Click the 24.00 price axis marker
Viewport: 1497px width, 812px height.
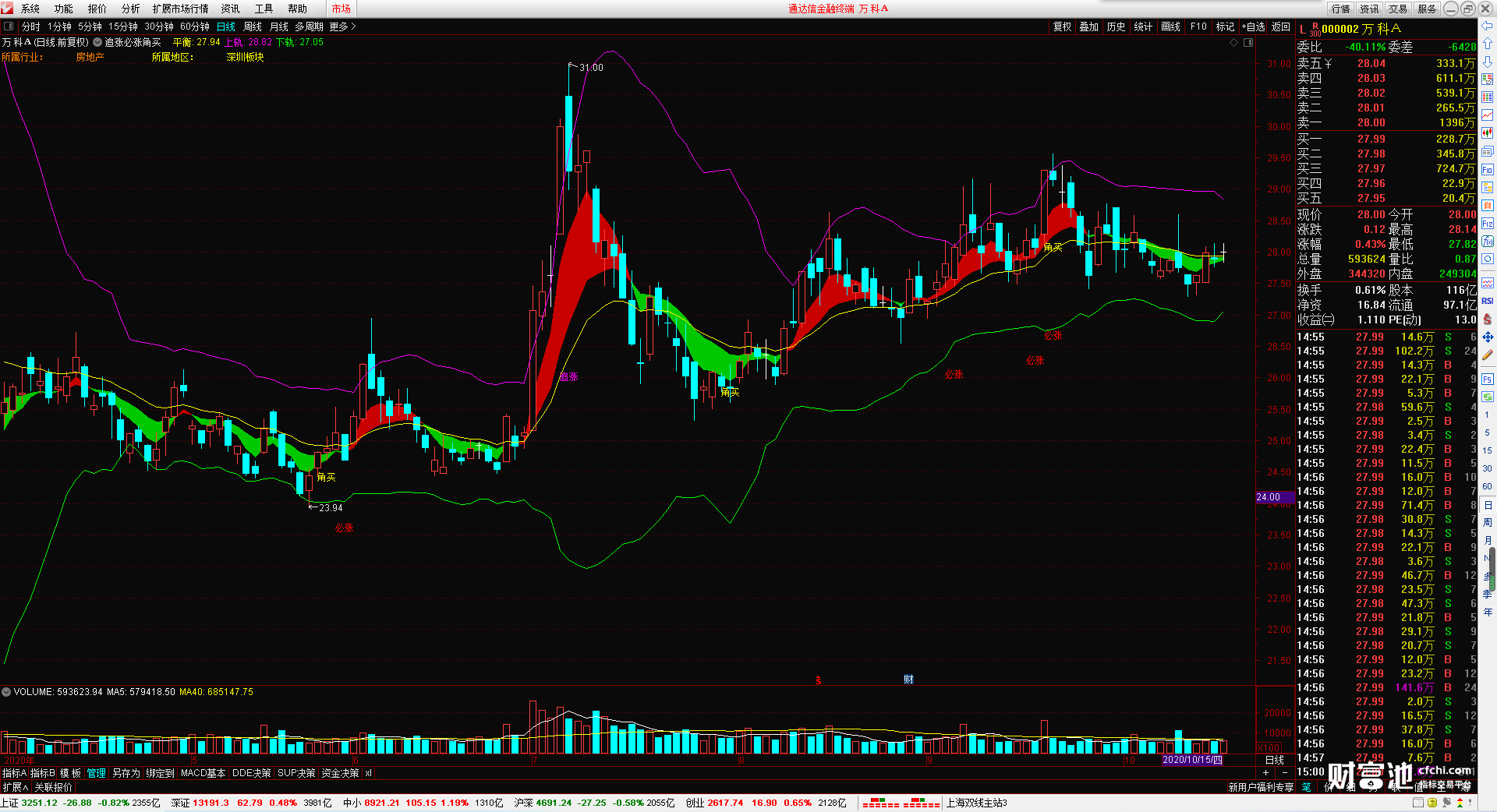[1275, 497]
